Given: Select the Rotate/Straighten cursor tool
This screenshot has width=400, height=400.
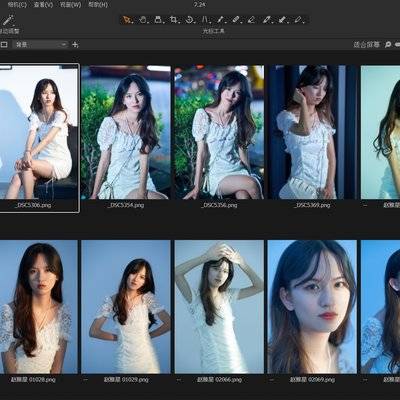Looking at the screenshot, I should 189,20.
